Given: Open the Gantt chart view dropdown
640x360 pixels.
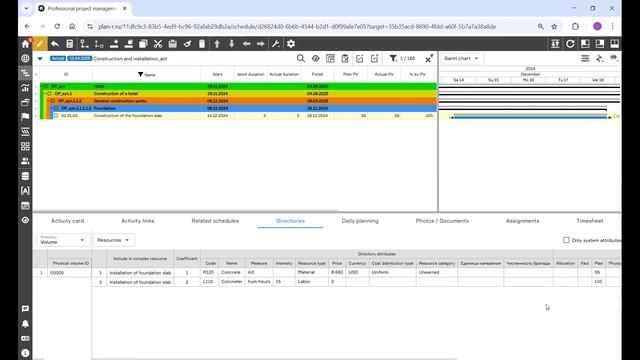Looking at the screenshot, I should pyautogui.click(x=461, y=58).
